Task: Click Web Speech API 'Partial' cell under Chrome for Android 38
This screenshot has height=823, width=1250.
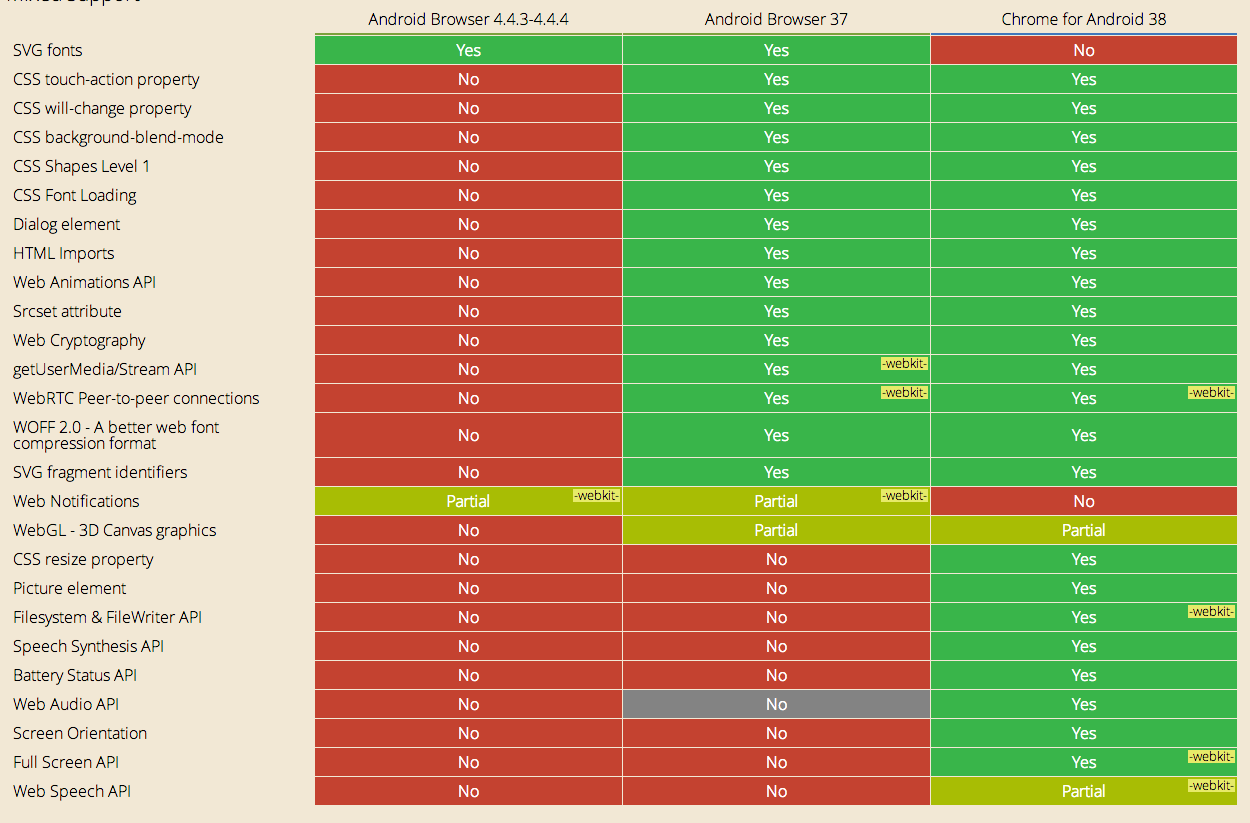Action: 1084,791
